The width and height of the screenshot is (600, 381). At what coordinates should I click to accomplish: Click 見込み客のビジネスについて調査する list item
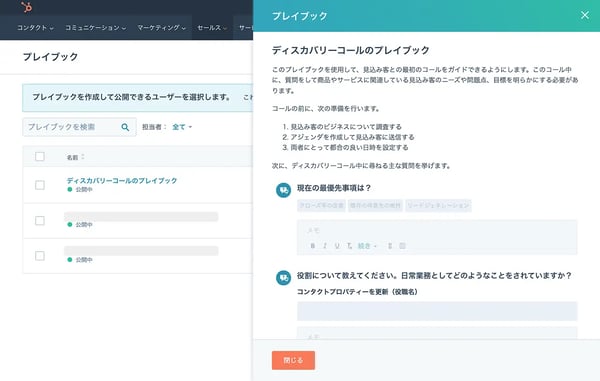pyautogui.click(x=346, y=127)
